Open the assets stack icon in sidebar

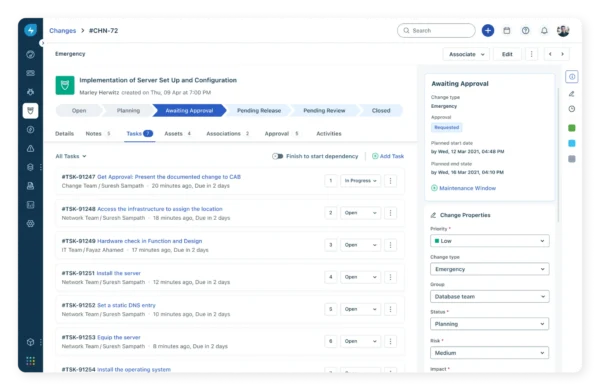(x=31, y=167)
